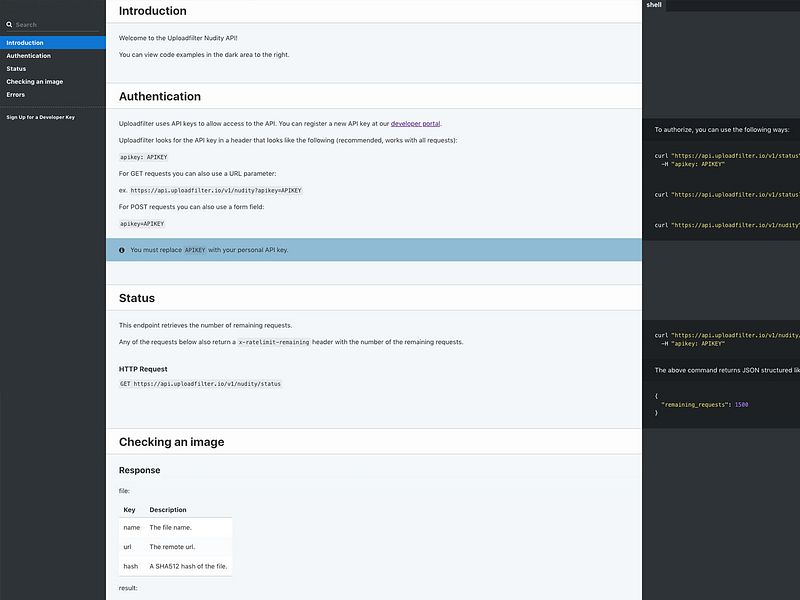Click the 'remaining_requests' JSON key
The width and height of the screenshot is (800, 600).
(694, 405)
